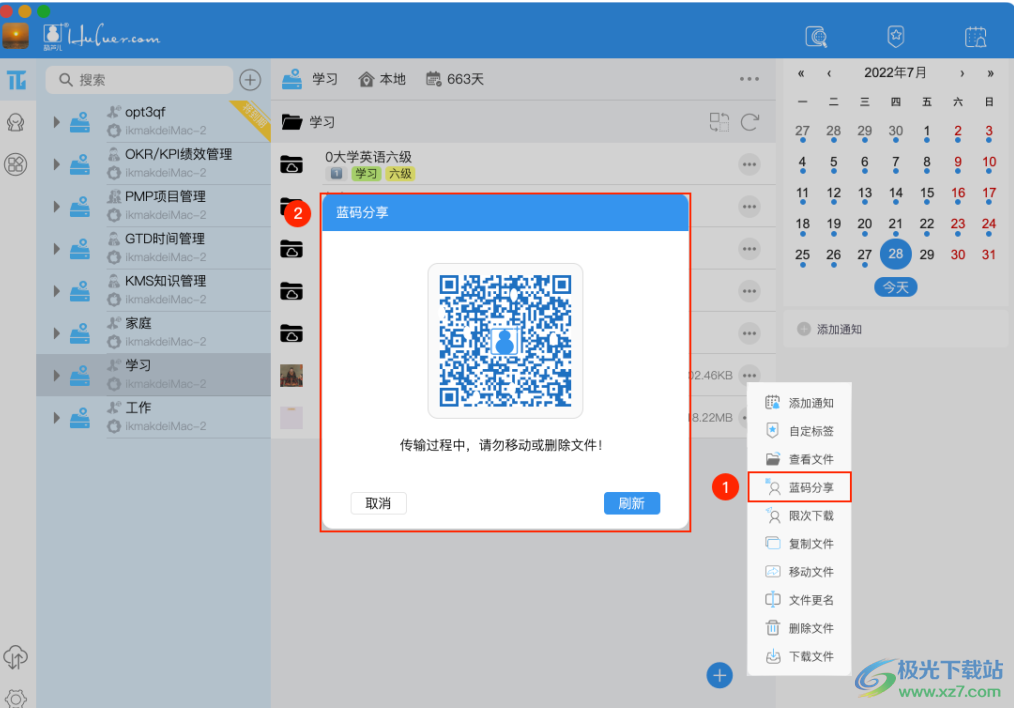Choose 删除文件 from the context menu
1014x708 pixels.
799,628
